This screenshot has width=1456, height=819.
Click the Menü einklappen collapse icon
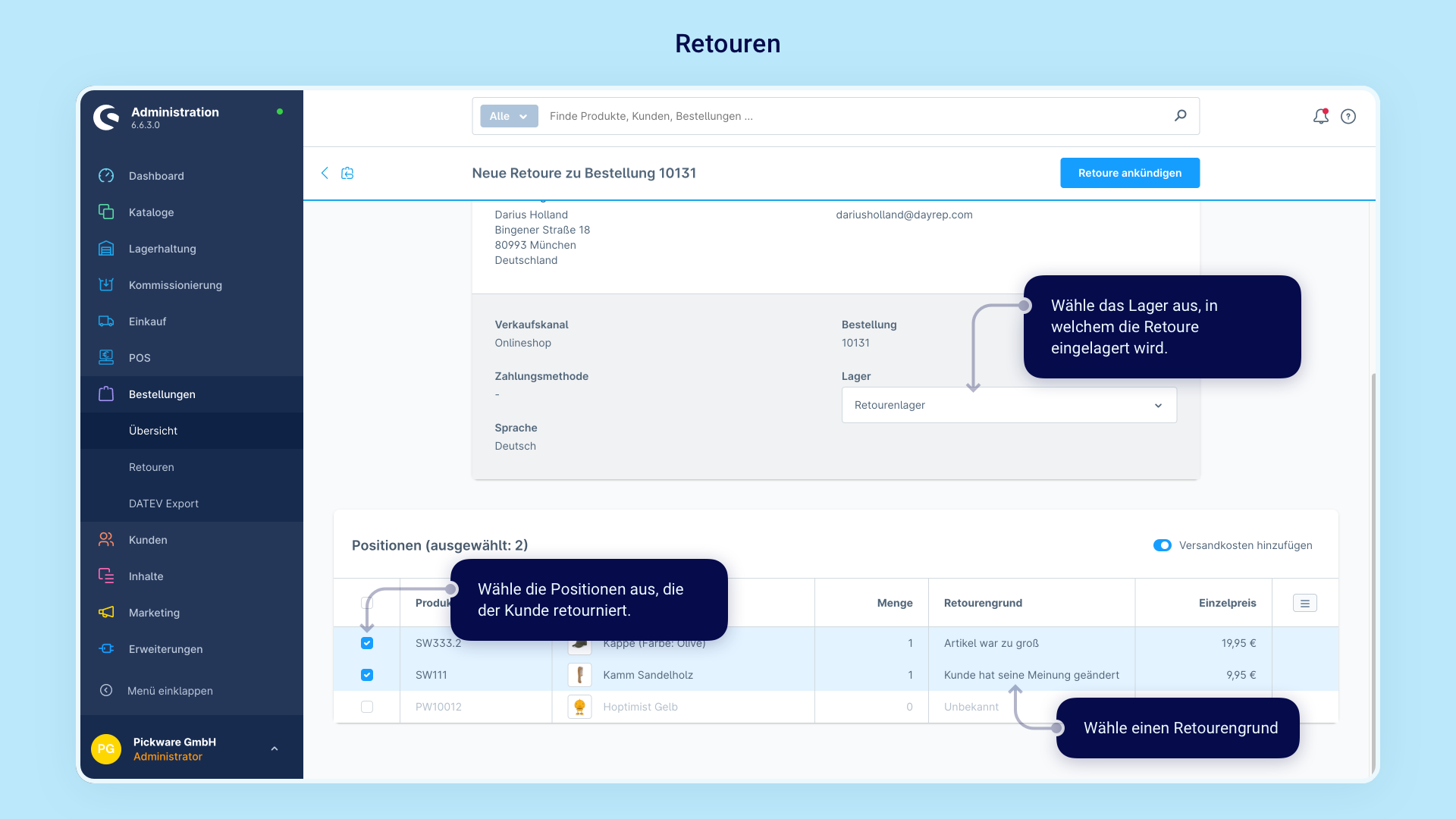click(106, 691)
